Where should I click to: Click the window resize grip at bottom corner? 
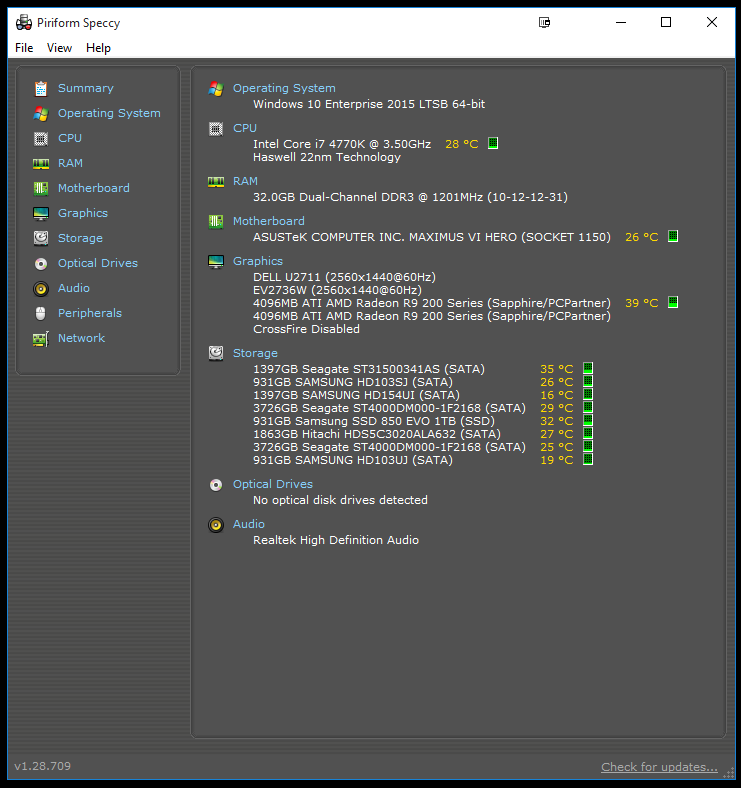728,773
